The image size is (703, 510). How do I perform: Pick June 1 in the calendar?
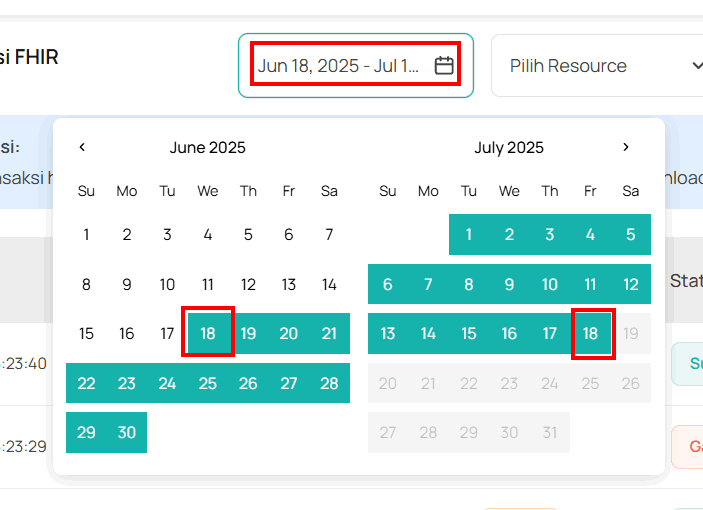pos(86,235)
